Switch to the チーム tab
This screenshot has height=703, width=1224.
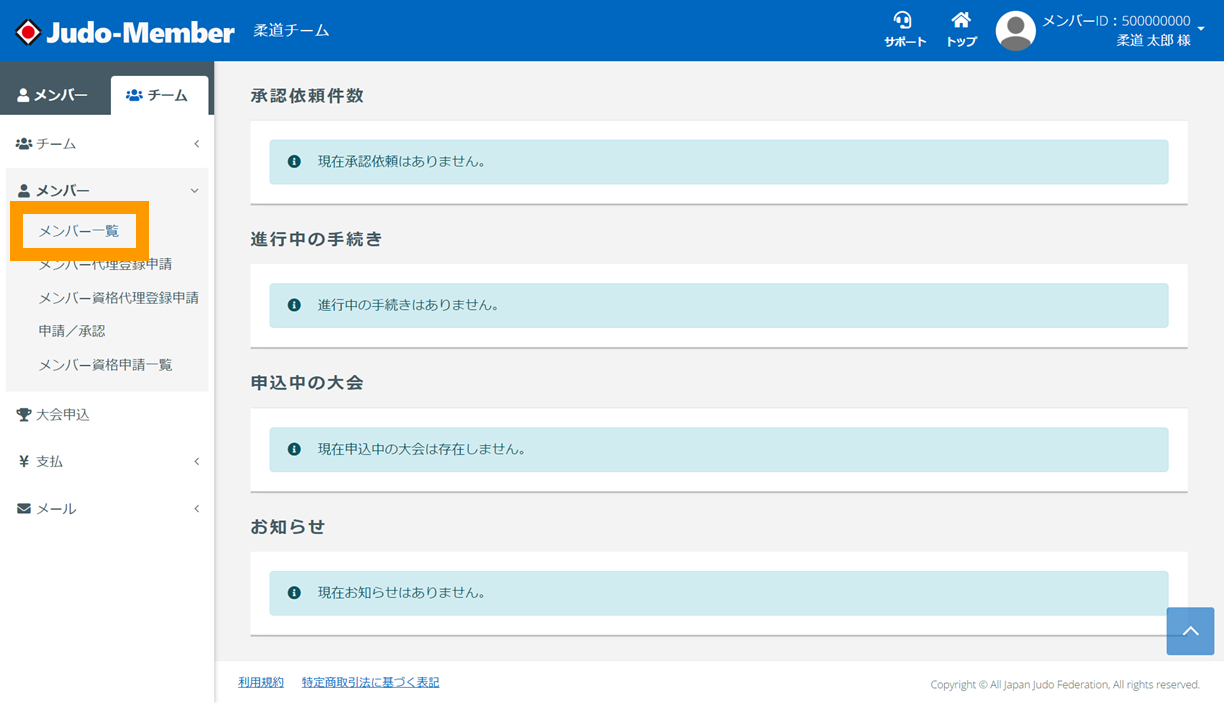pyautogui.click(x=159, y=95)
